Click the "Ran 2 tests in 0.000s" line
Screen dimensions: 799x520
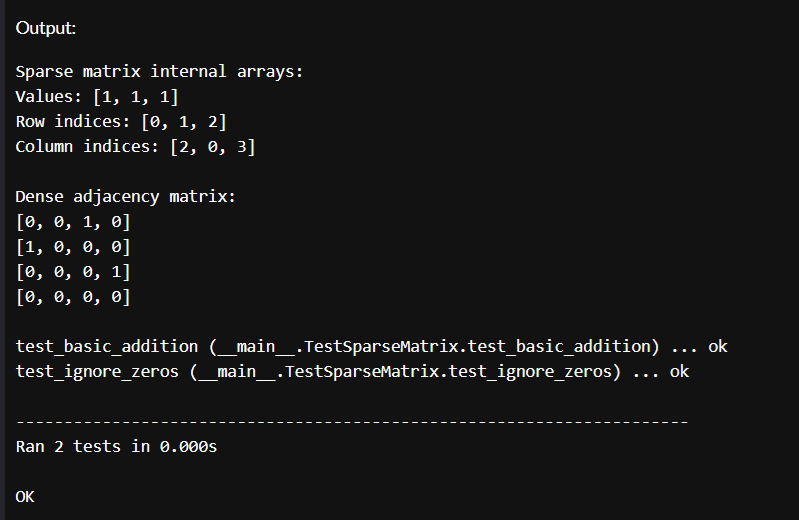[116, 447]
